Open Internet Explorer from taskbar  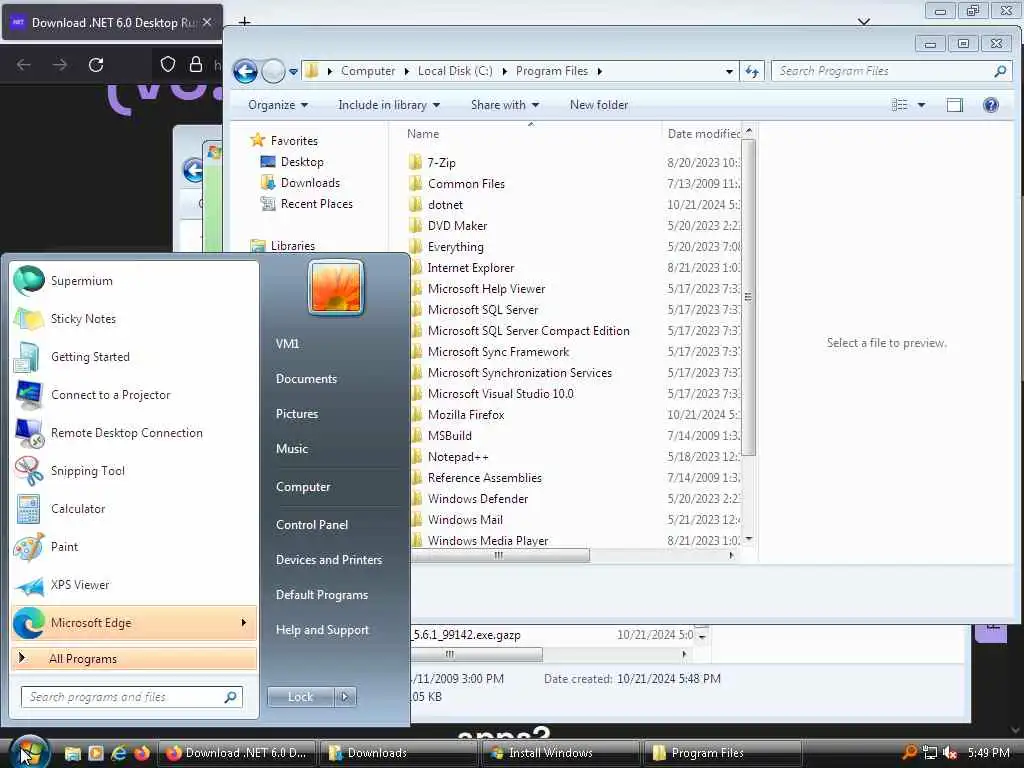point(119,753)
